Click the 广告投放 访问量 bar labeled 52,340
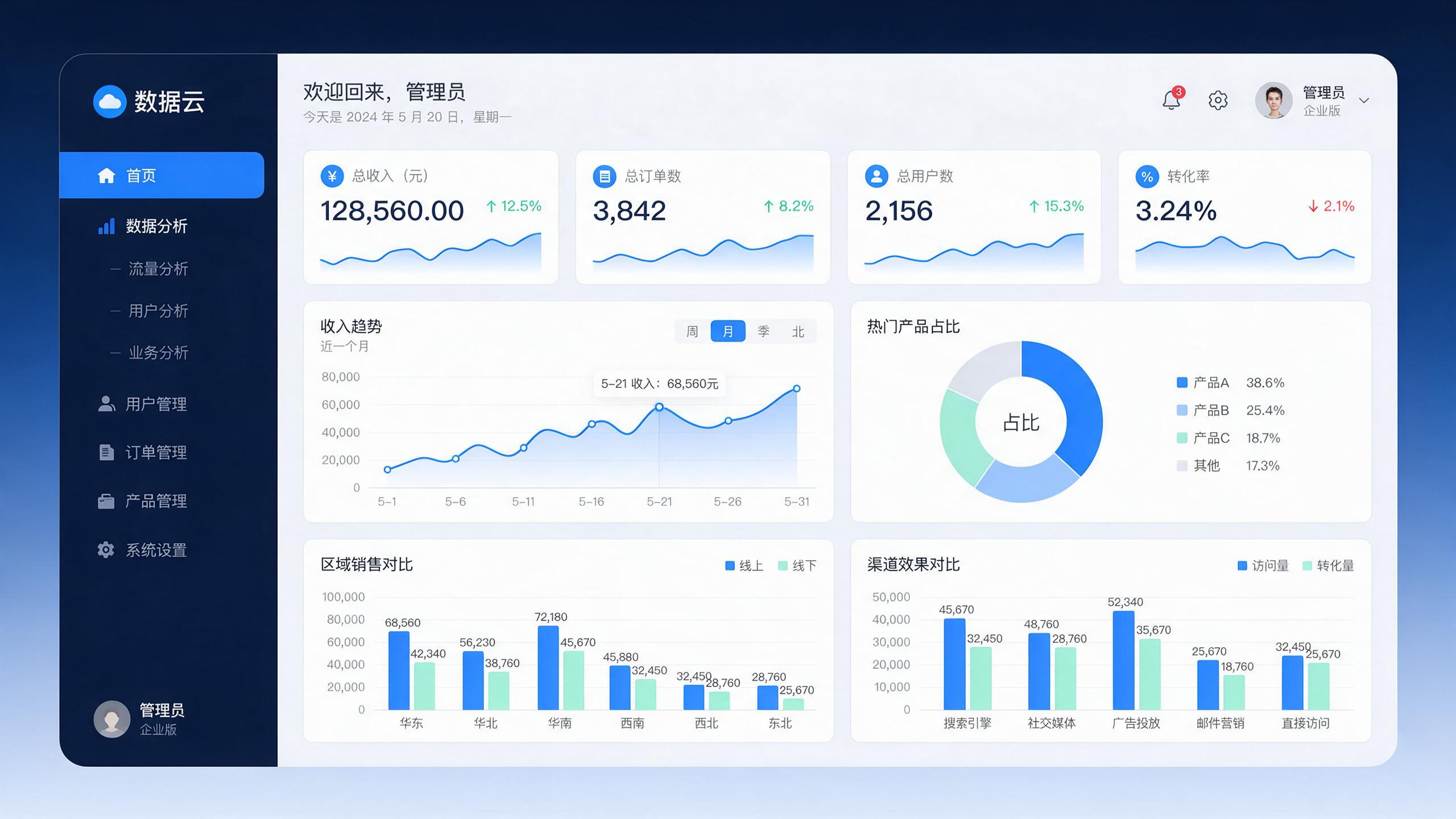Image resolution: width=1456 pixels, height=819 pixels. tap(1123, 660)
